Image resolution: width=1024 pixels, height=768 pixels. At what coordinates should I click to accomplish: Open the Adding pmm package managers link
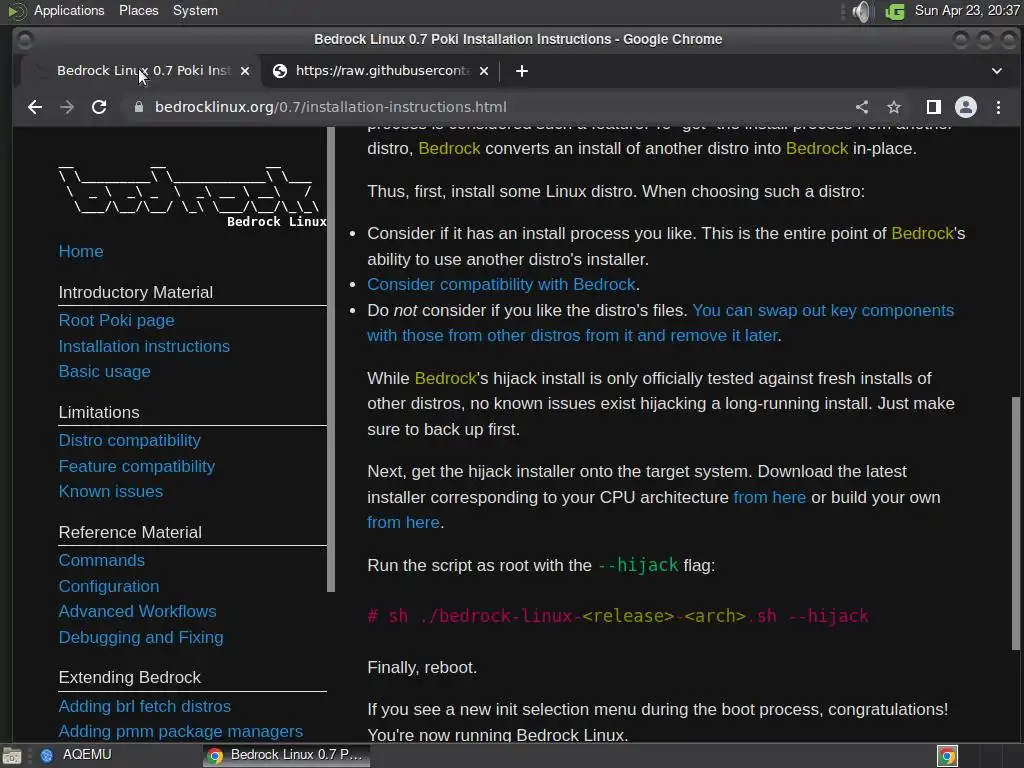[181, 732]
